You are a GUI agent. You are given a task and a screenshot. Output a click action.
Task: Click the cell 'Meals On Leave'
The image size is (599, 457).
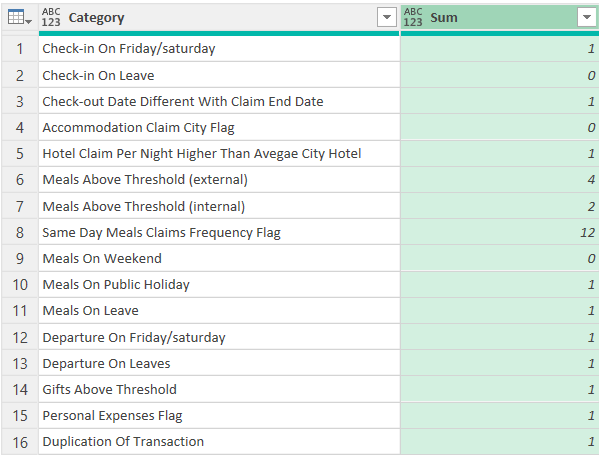pos(219,311)
